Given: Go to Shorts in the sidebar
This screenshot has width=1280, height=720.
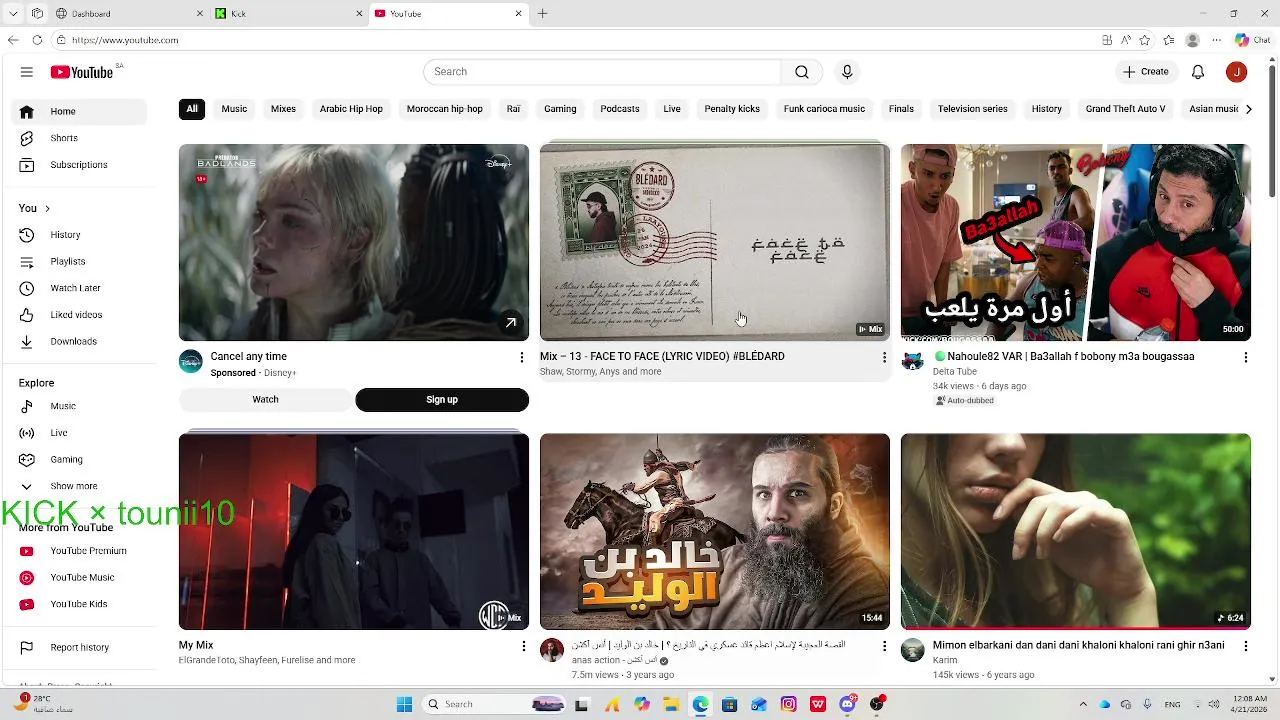Looking at the screenshot, I should tap(80, 138).
